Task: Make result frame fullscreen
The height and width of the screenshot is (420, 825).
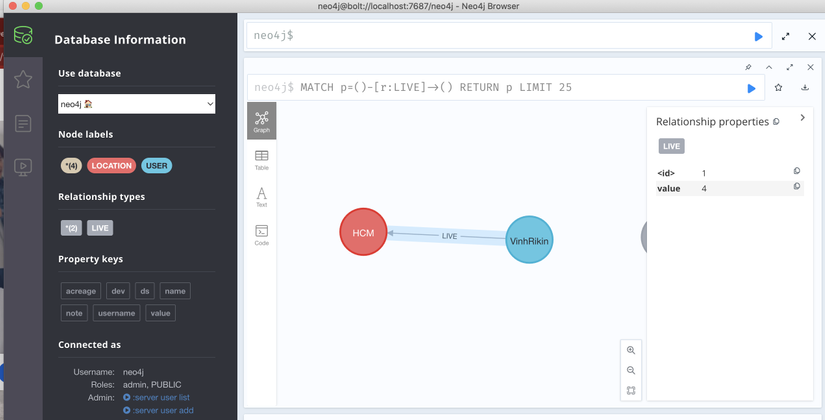Action: [x=790, y=67]
